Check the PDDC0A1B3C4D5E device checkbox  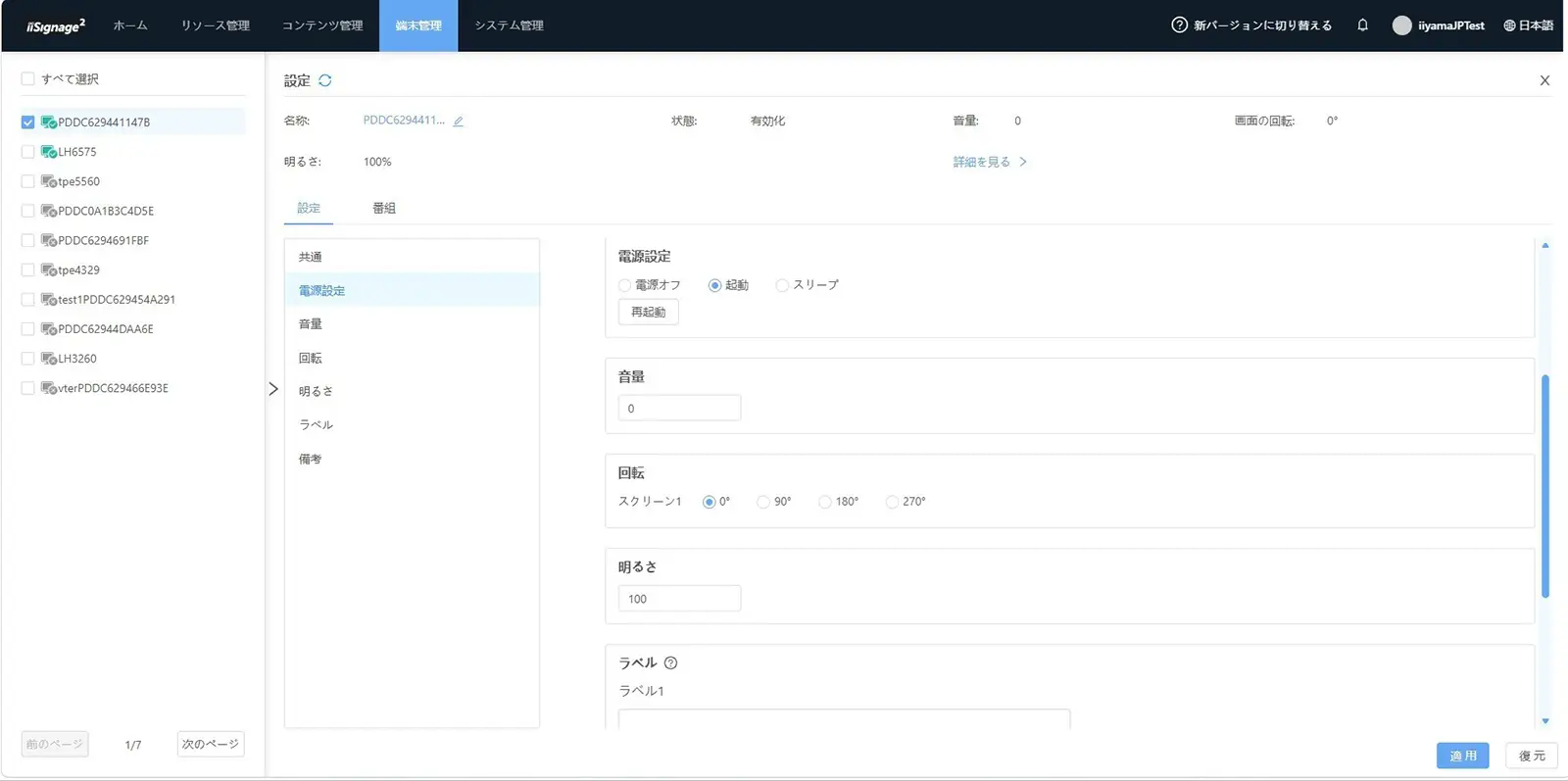27,211
